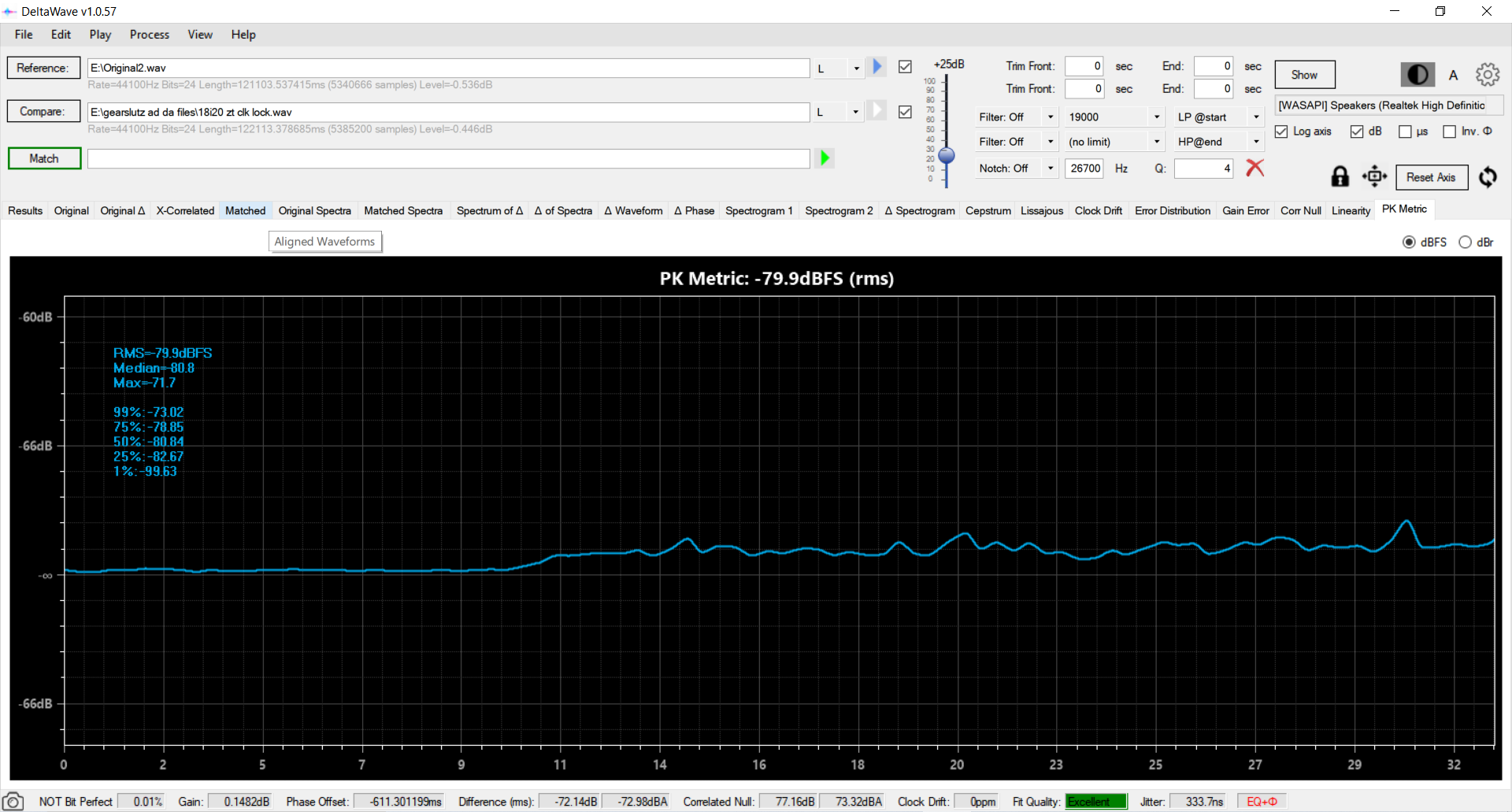Image resolution: width=1512 pixels, height=812 pixels.
Task: Switch to the Linearity tab
Action: pyautogui.click(x=1351, y=210)
